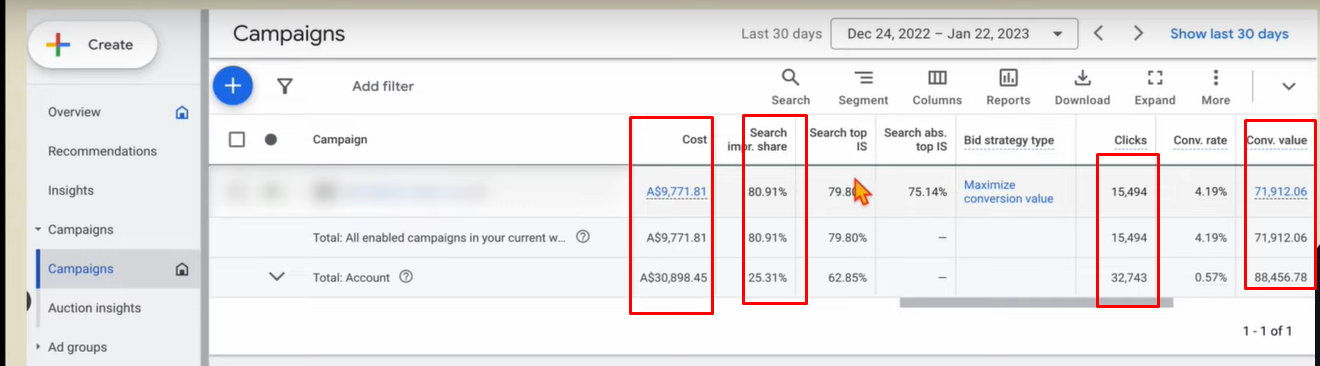Screen dimensions: 1320x366
Task: Click the Create button
Action: pyautogui.click(x=93, y=44)
